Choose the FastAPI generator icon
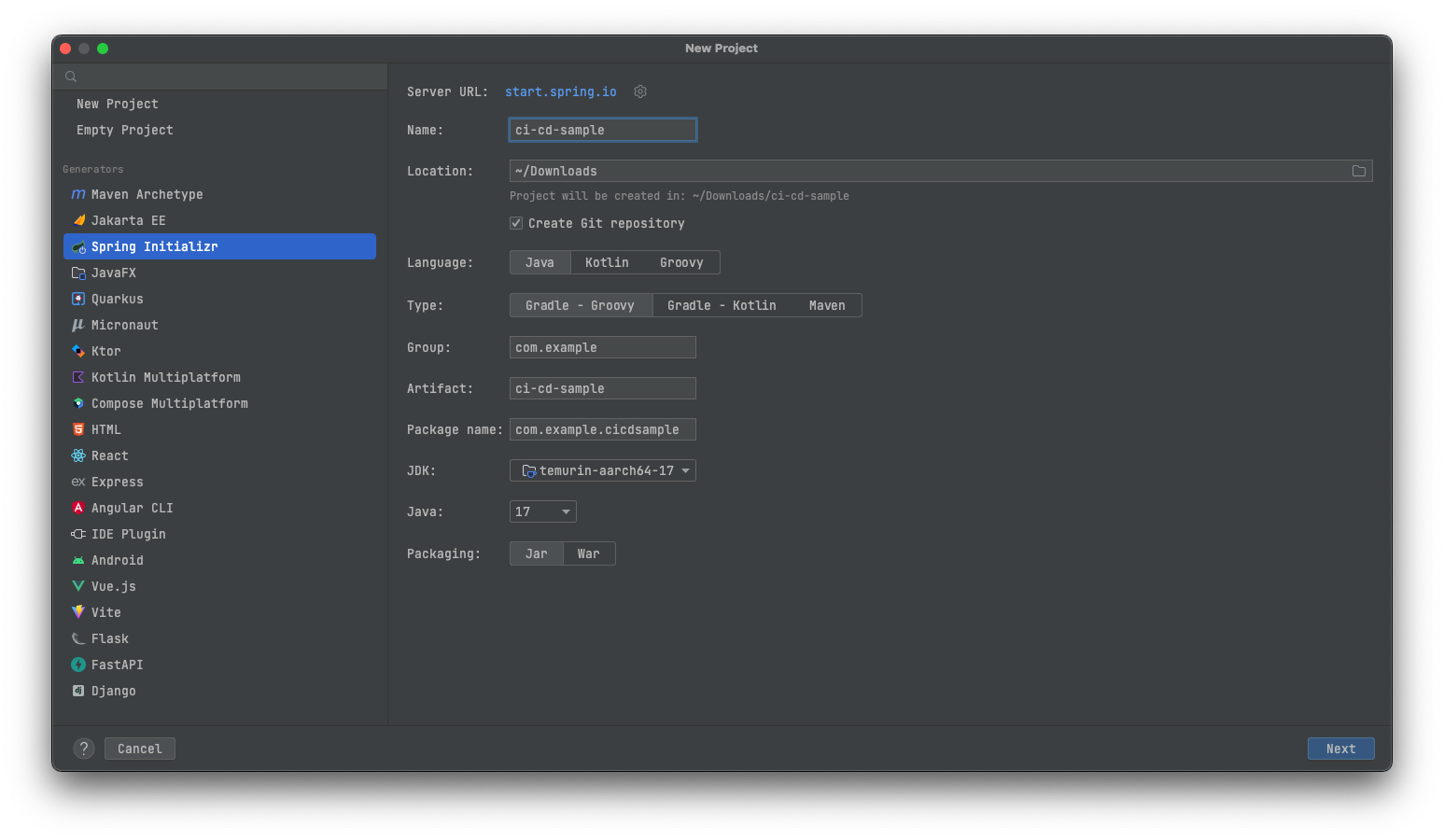Image resolution: width=1444 pixels, height=840 pixels. tap(78, 665)
